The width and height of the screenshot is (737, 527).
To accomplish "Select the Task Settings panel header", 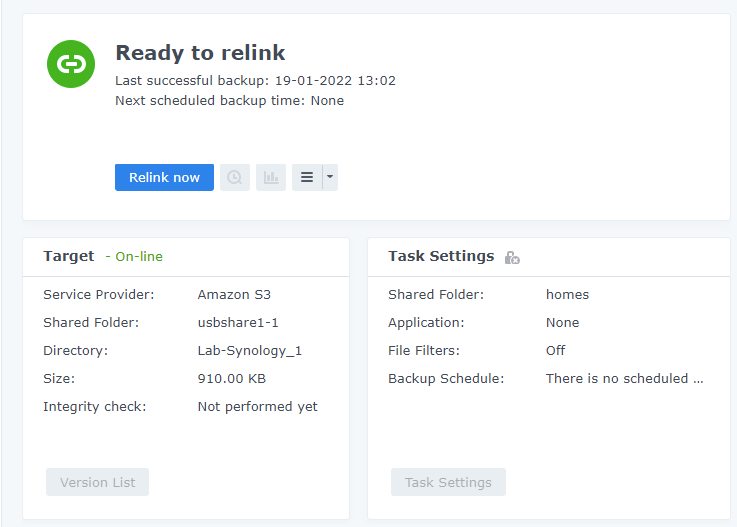I will pyautogui.click(x=441, y=256).
